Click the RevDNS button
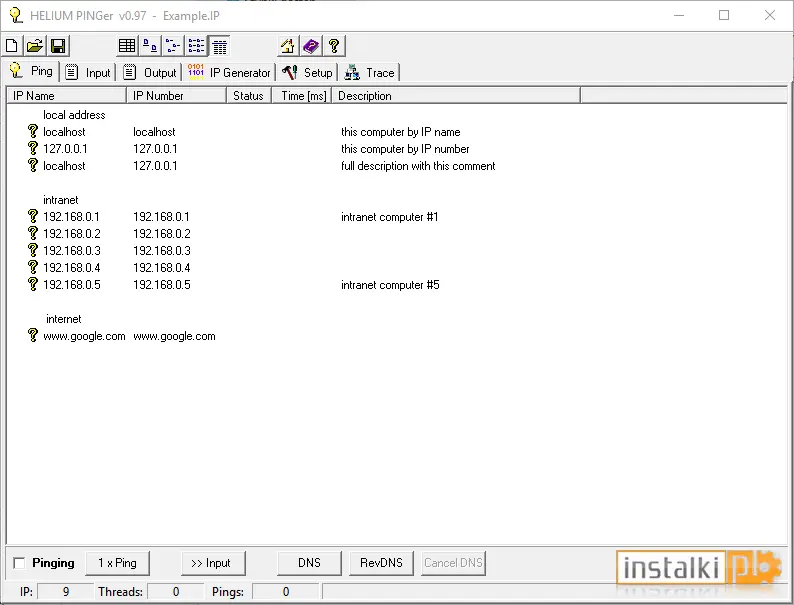Image resolution: width=794 pixels, height=605 pixels. 381,563
